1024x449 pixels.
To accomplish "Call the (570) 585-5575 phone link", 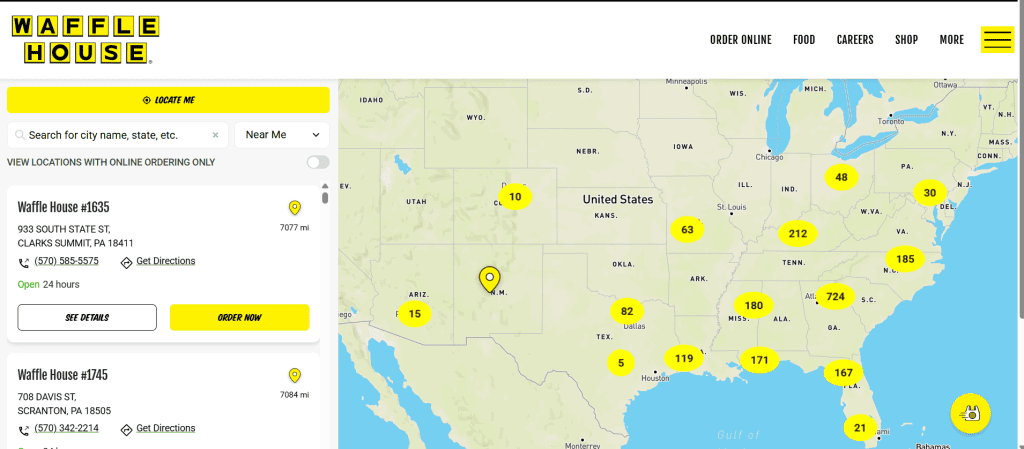I will click(66, 262).
